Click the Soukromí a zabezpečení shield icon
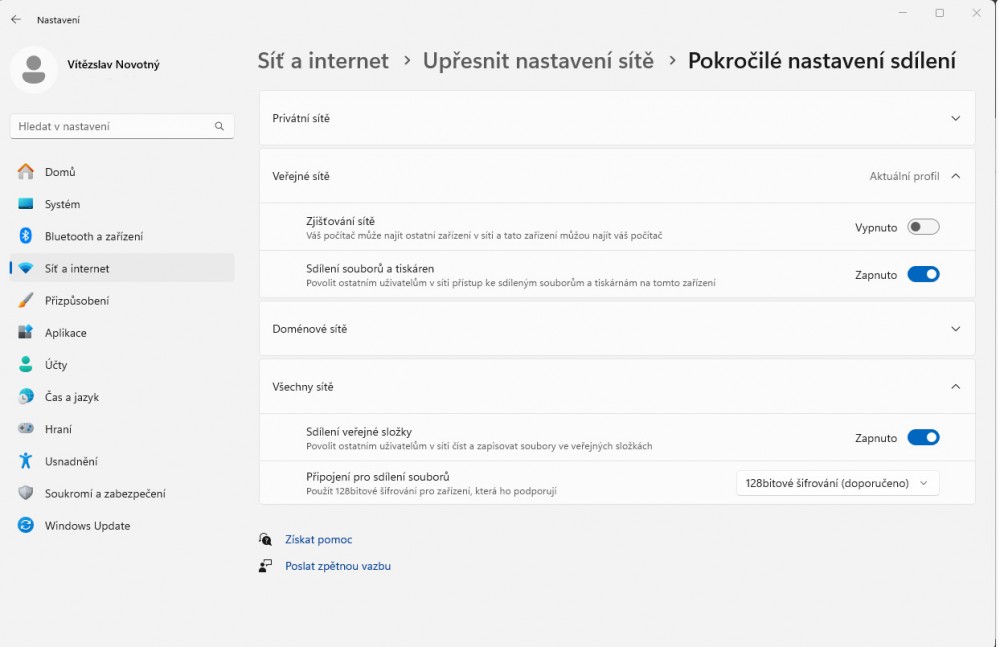Screen dimensions: 1000x647 click(26, 494)
